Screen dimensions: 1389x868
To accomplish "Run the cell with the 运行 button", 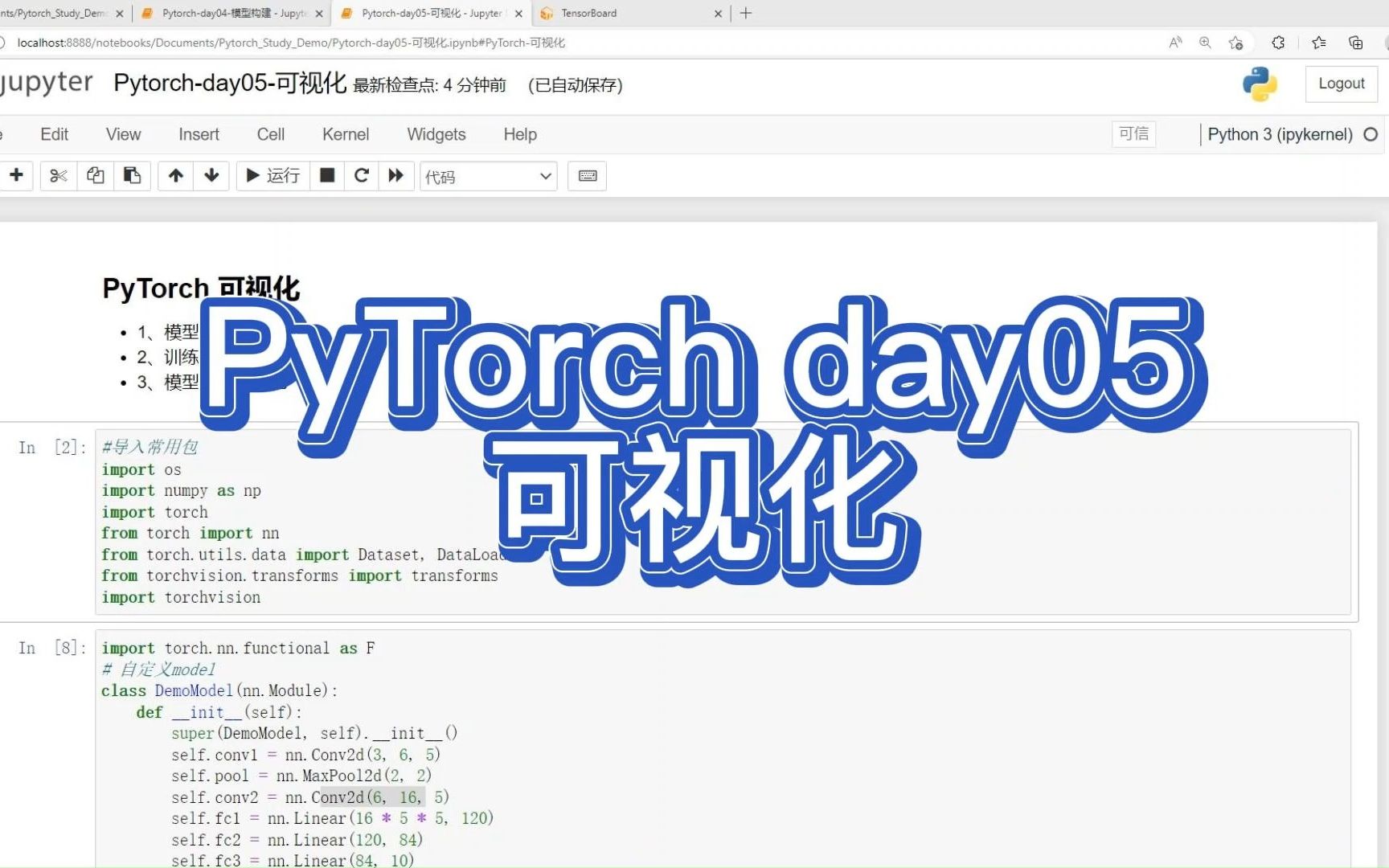I will [x=273, y=175].
